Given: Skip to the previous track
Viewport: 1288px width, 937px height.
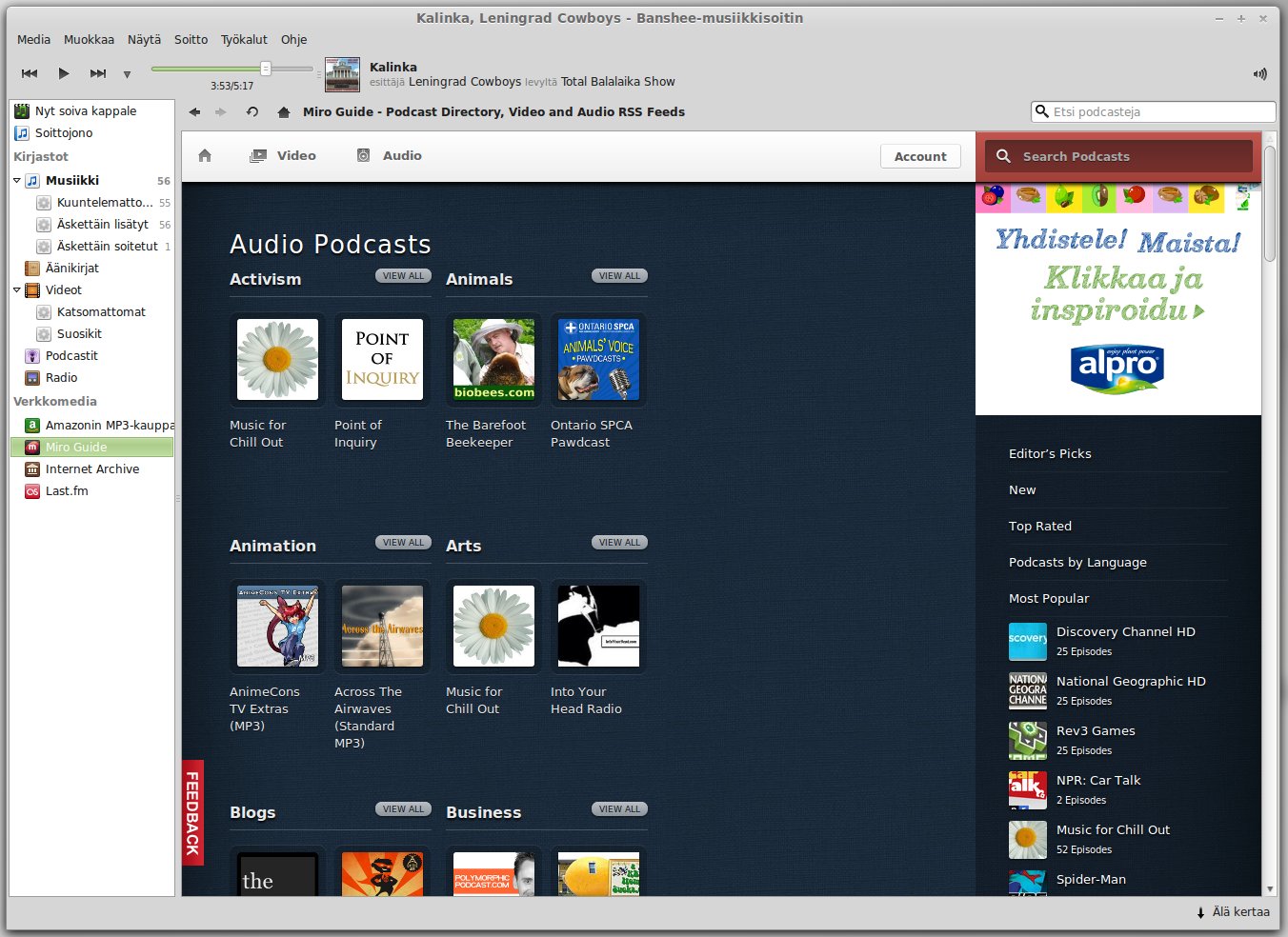Looking at the screenshot, I should [x=30, y=73].
